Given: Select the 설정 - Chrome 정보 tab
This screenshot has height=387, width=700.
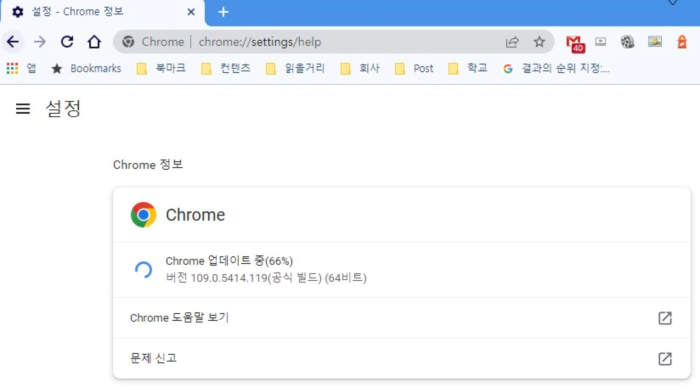Looking at the screenshot, I should pyautogui.click(x=103, y=12).
